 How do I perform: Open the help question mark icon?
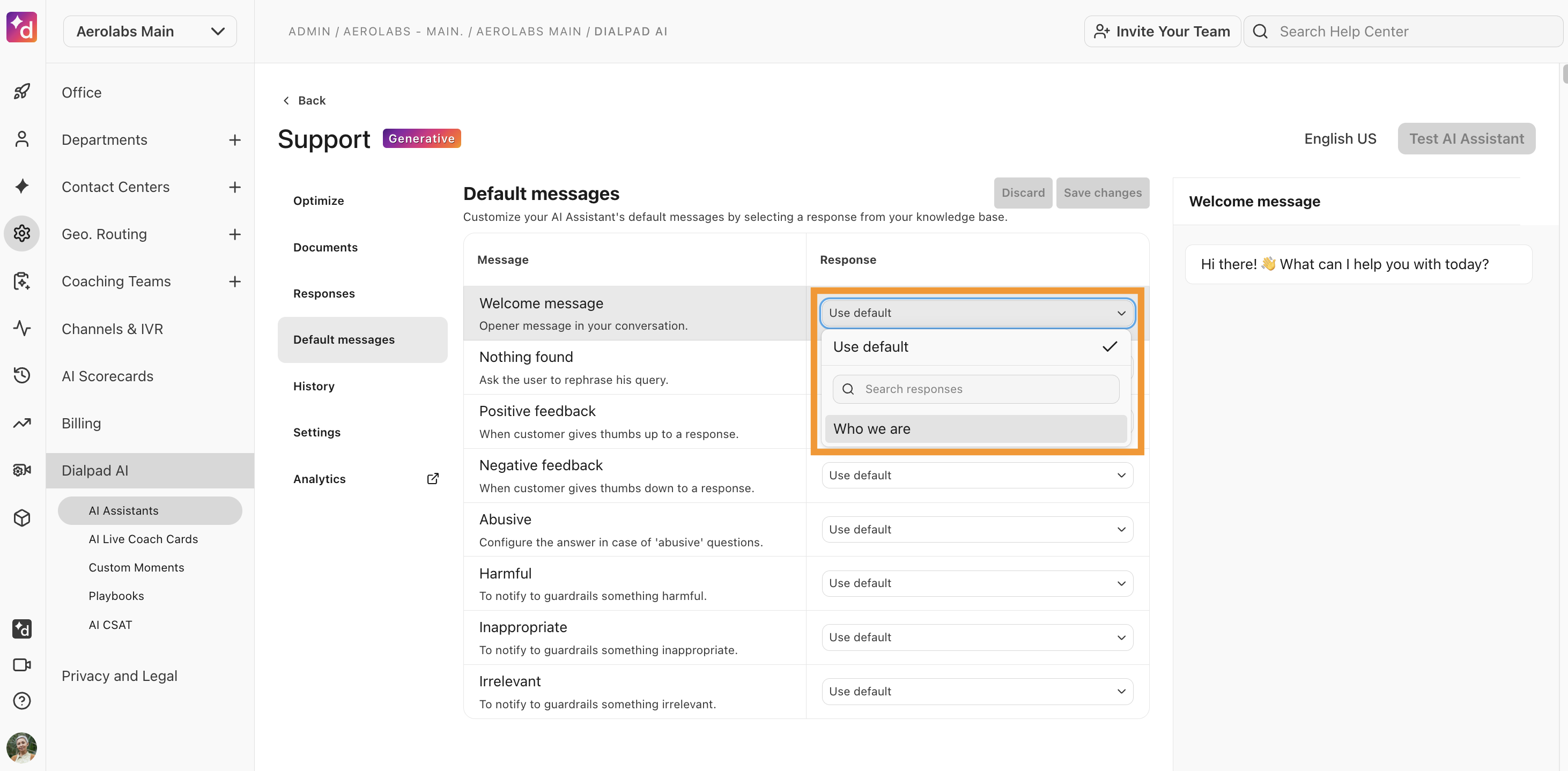pos(22,701)
